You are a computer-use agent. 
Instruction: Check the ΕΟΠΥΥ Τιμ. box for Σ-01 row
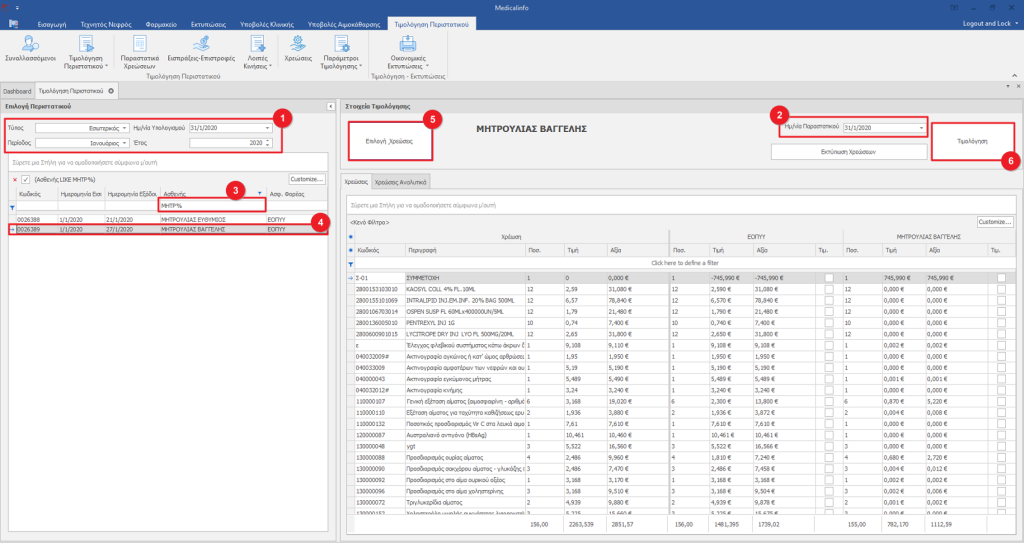(829, 277)
